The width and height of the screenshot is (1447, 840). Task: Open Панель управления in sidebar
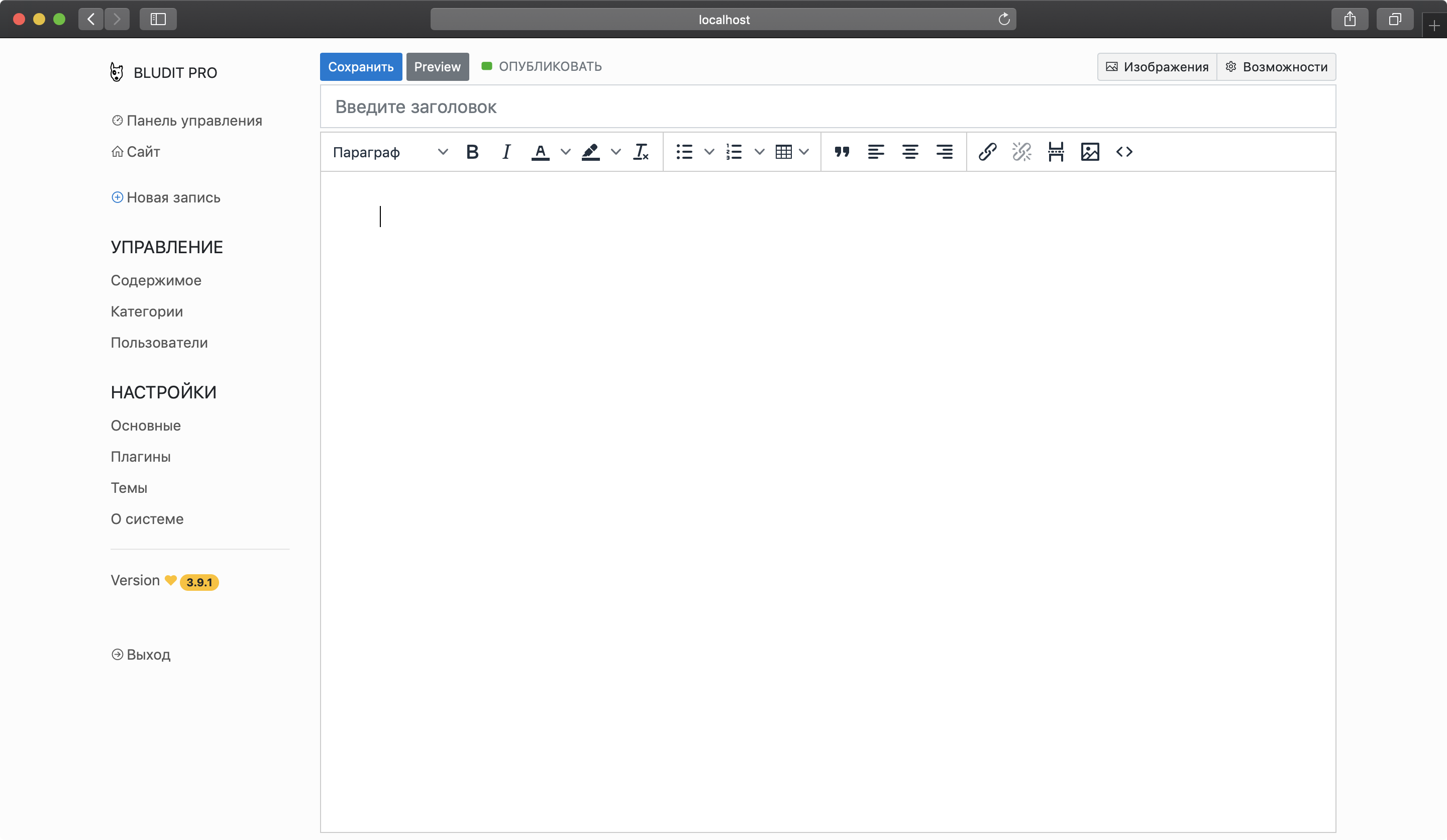pyautogui.click(x=186, y=121)
